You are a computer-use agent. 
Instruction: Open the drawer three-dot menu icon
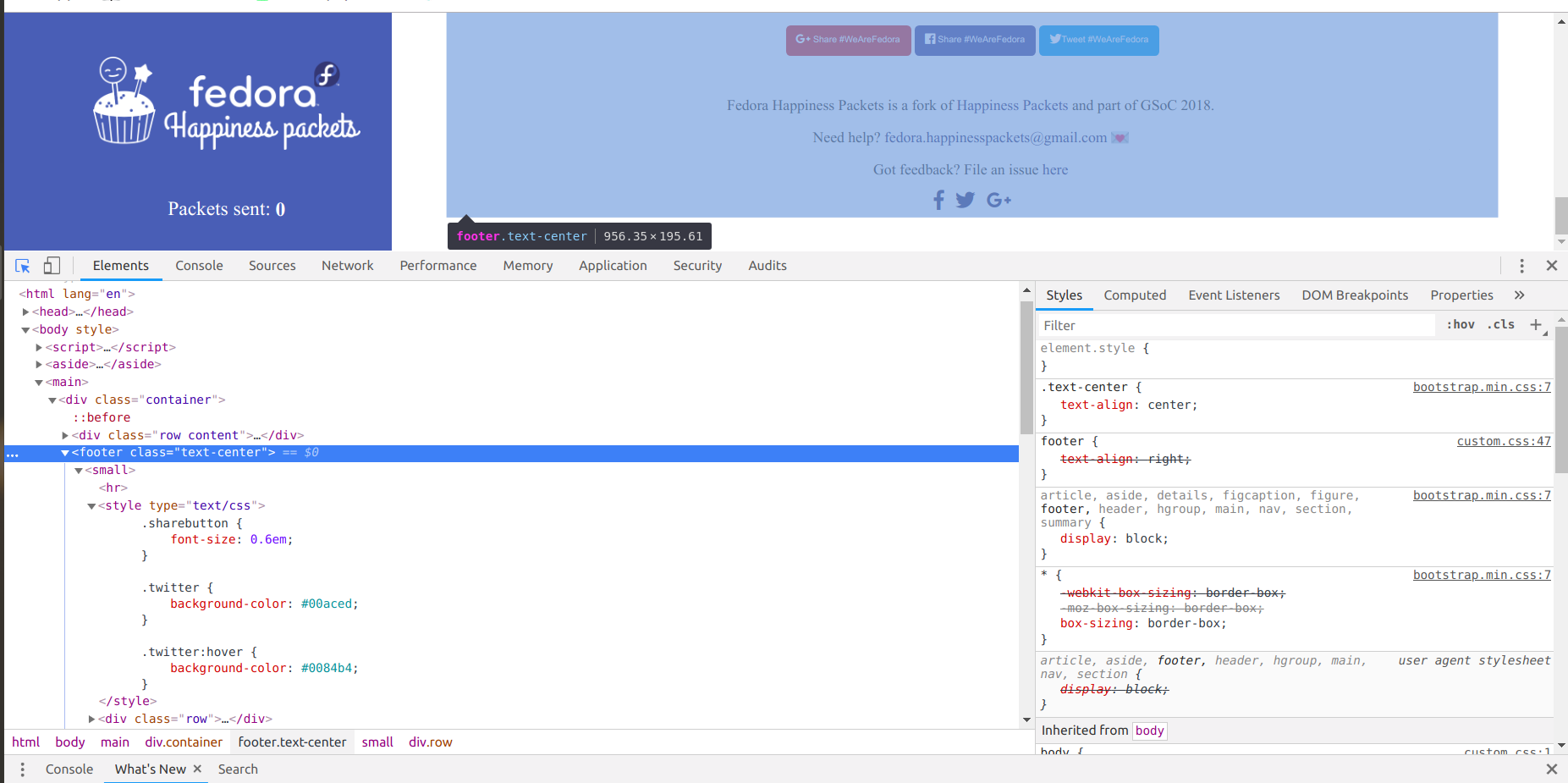[x=22, y=769]
